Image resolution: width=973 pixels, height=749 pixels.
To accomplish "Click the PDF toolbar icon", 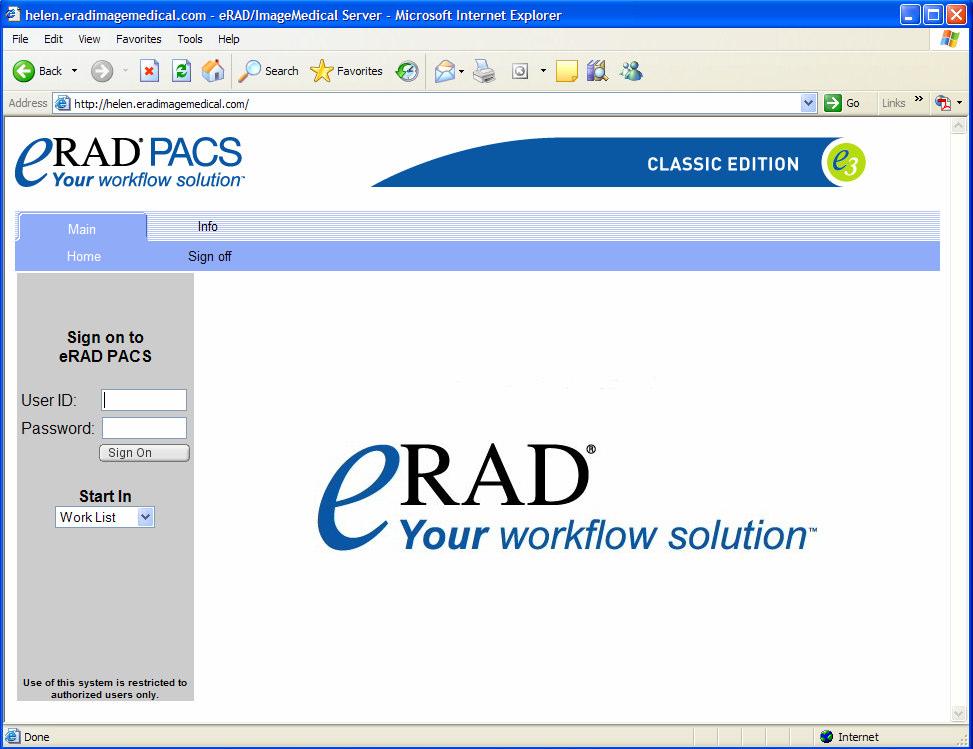I will point(943,103).
